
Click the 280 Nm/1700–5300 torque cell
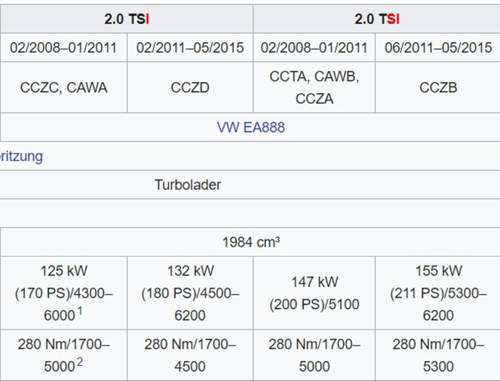tap(438, 355)
